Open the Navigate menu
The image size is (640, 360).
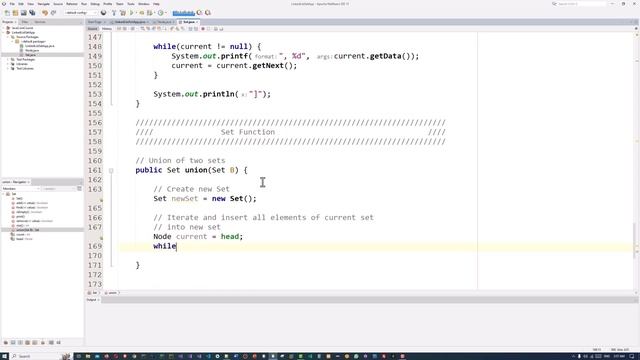pos(44,4)
